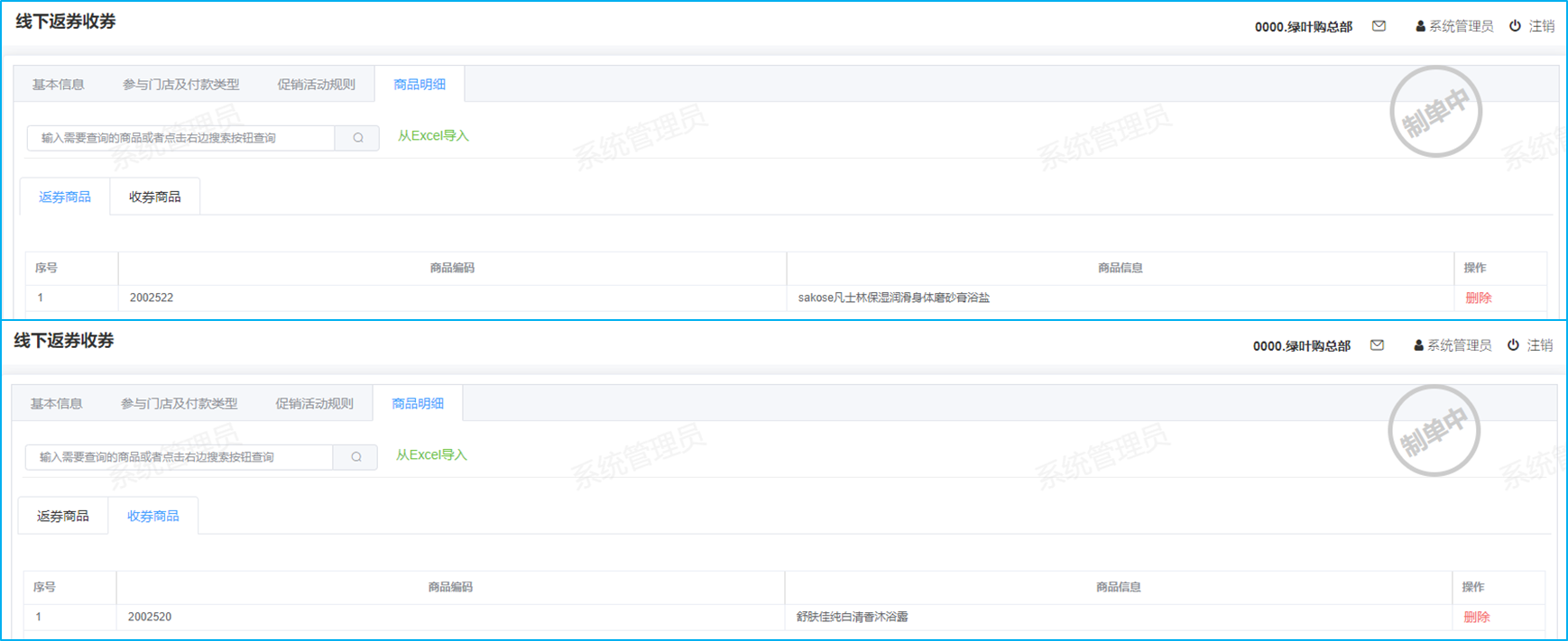Screen dimensions: 1568x641
Task: Select active 返券商品 sub-tab above product 2002522
Action: 65,197
